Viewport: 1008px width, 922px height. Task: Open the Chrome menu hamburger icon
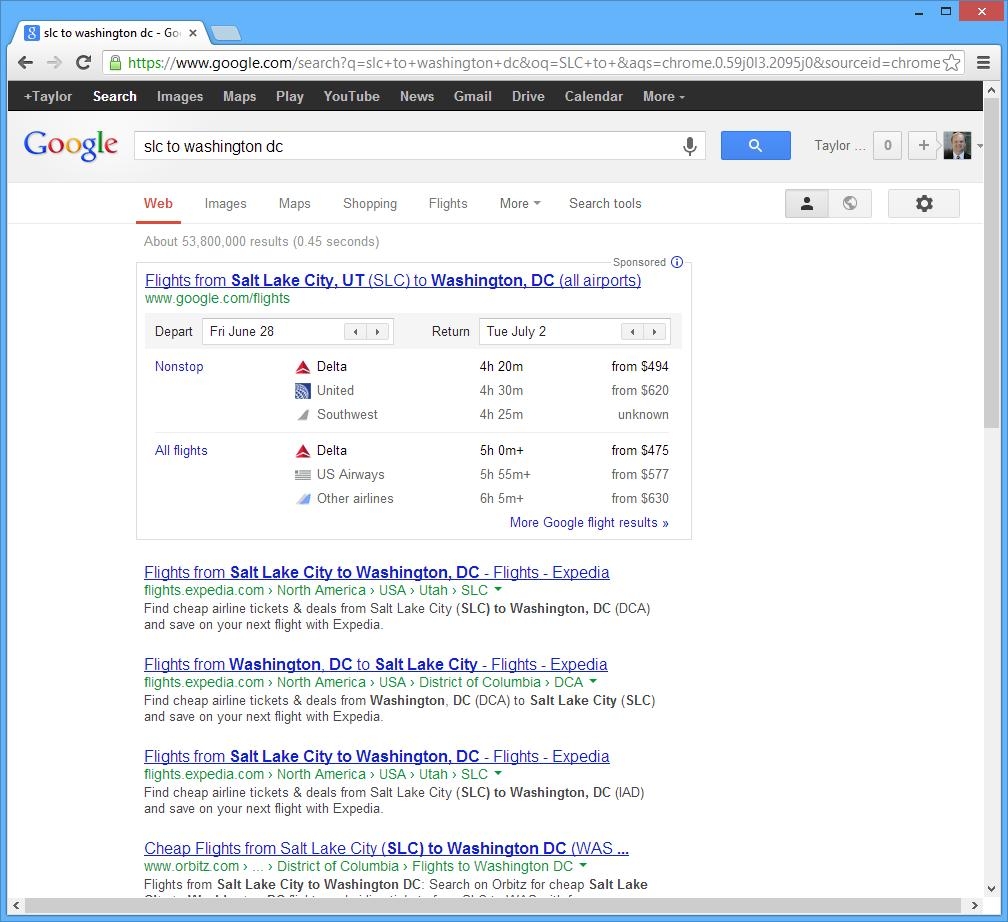coord(983,62)
